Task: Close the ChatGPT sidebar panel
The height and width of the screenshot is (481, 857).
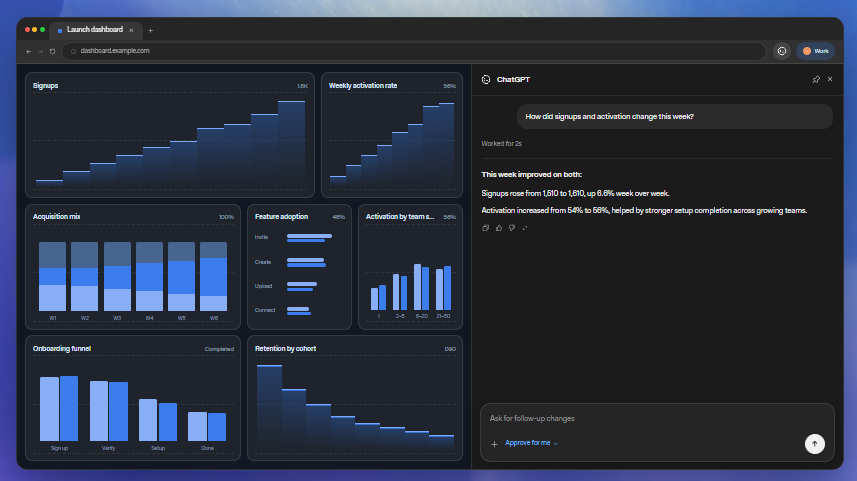Action: 830,79
